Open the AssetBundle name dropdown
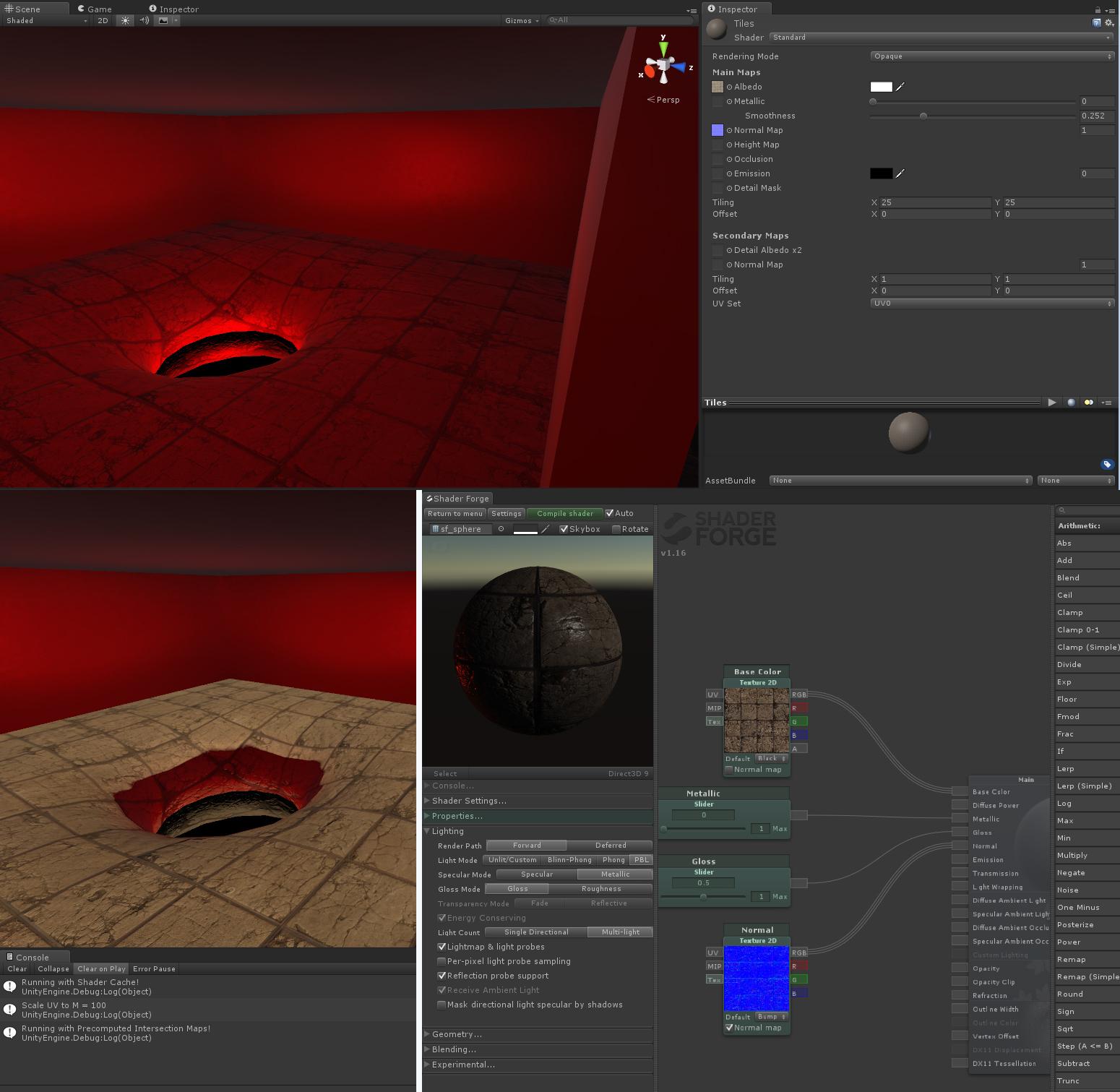1120x1092 pixels. [900, 481]
